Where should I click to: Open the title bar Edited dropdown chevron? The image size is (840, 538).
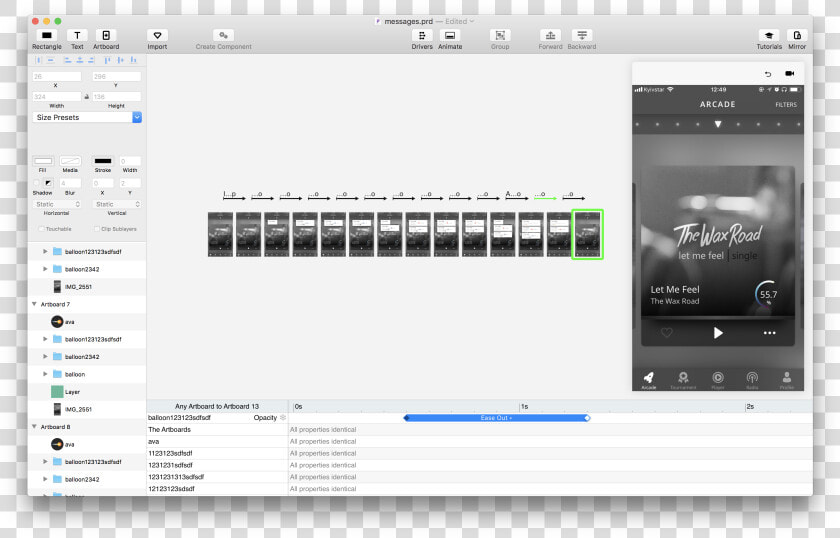[x=471, y=21]
